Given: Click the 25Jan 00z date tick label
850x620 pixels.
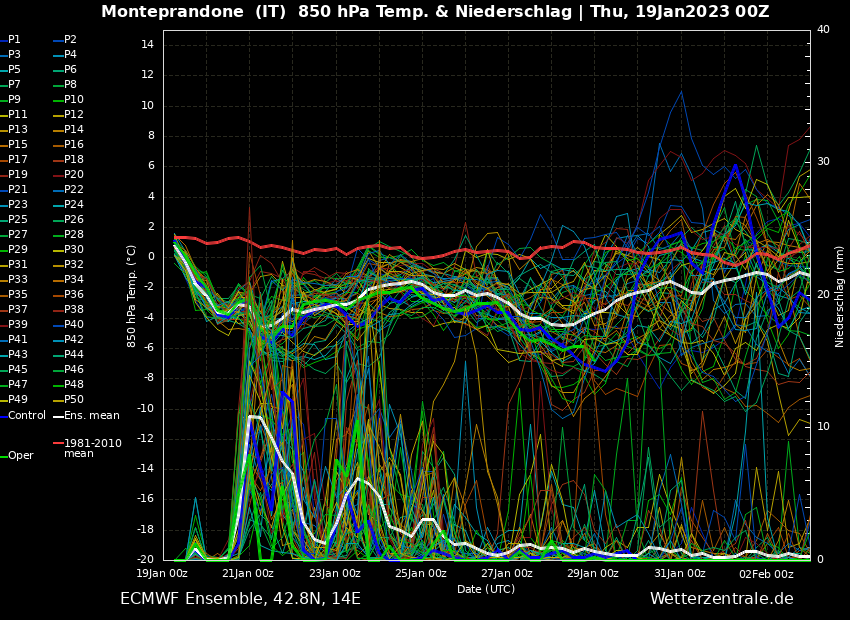Looking at the screenshot, I should coord(421,574).
